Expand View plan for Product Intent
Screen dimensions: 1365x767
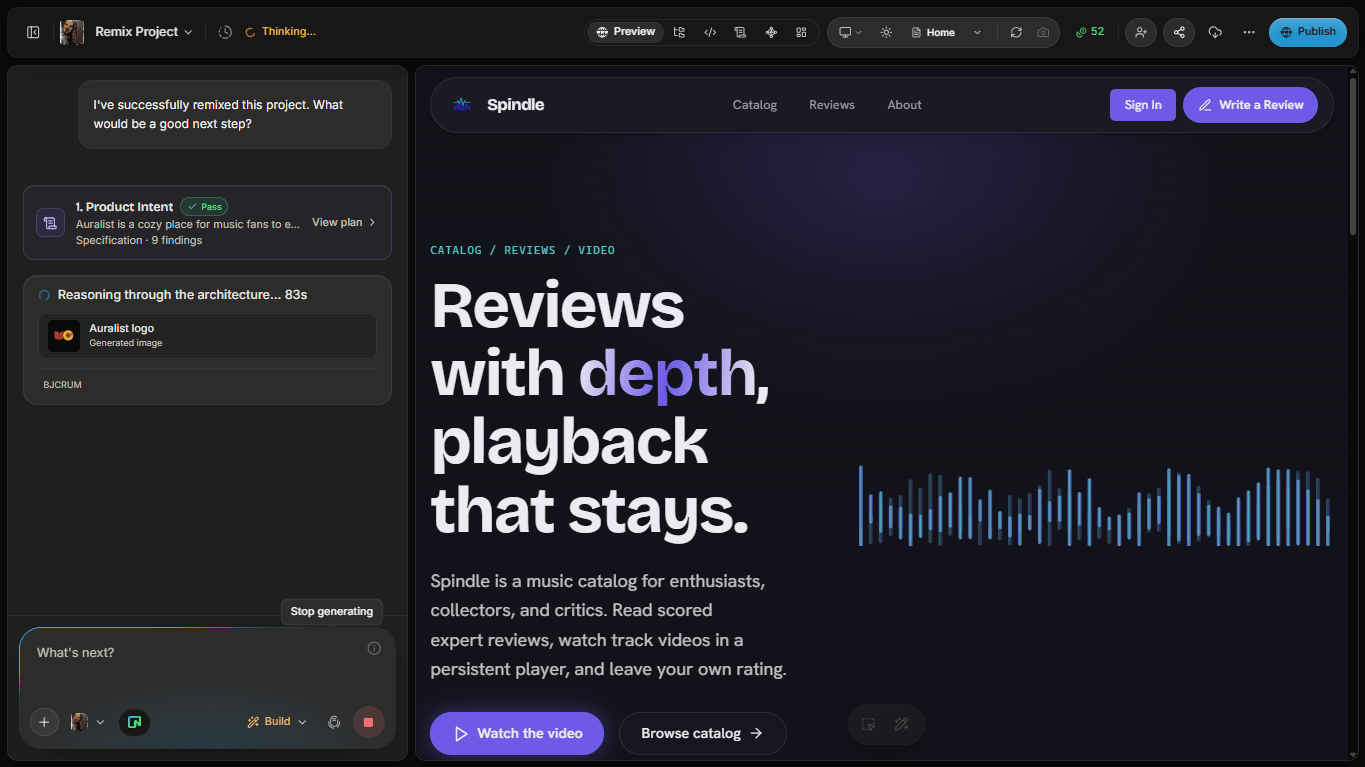pyautogui.click(x=343, y=222)
